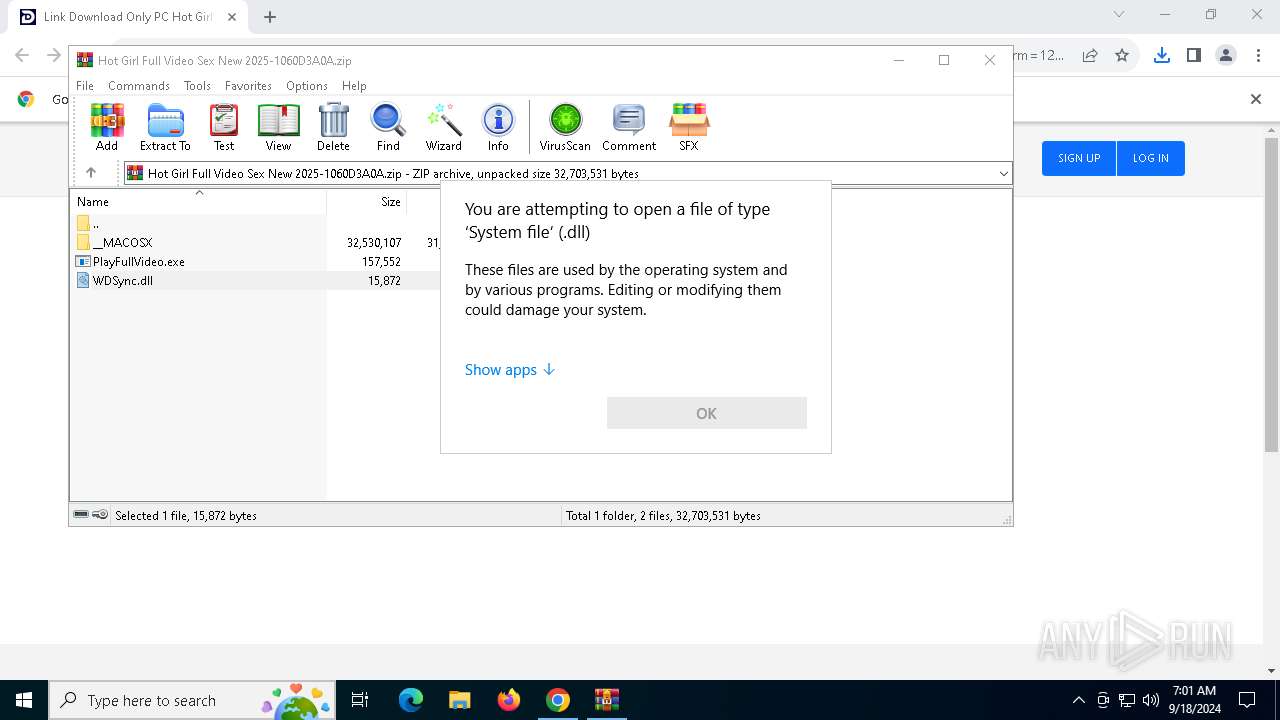Screen dimensions: 1280x720
Task: Open volume control in tray
Action: click(1151, 700)
